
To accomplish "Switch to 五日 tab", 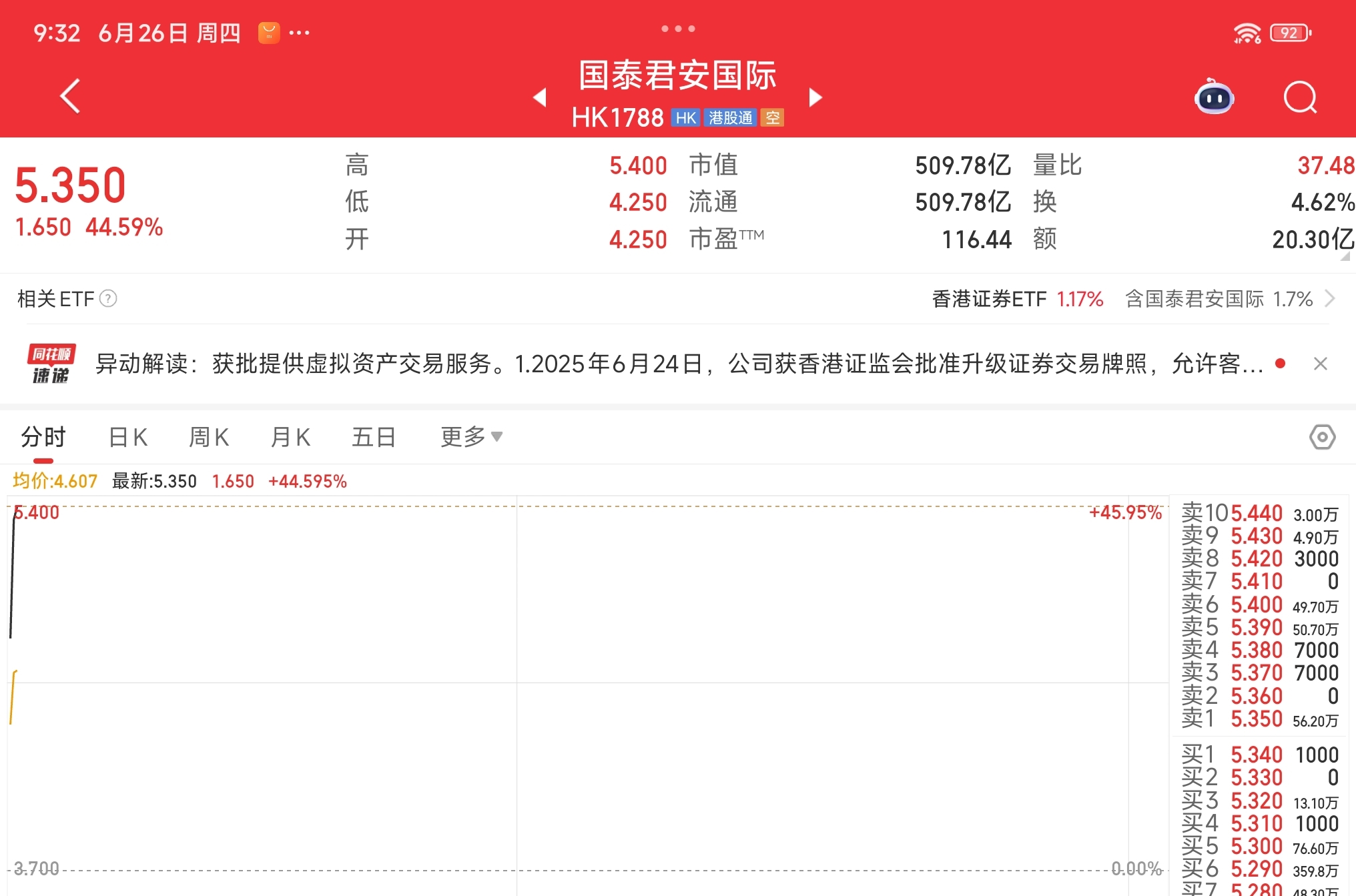I will coord(374,437).
